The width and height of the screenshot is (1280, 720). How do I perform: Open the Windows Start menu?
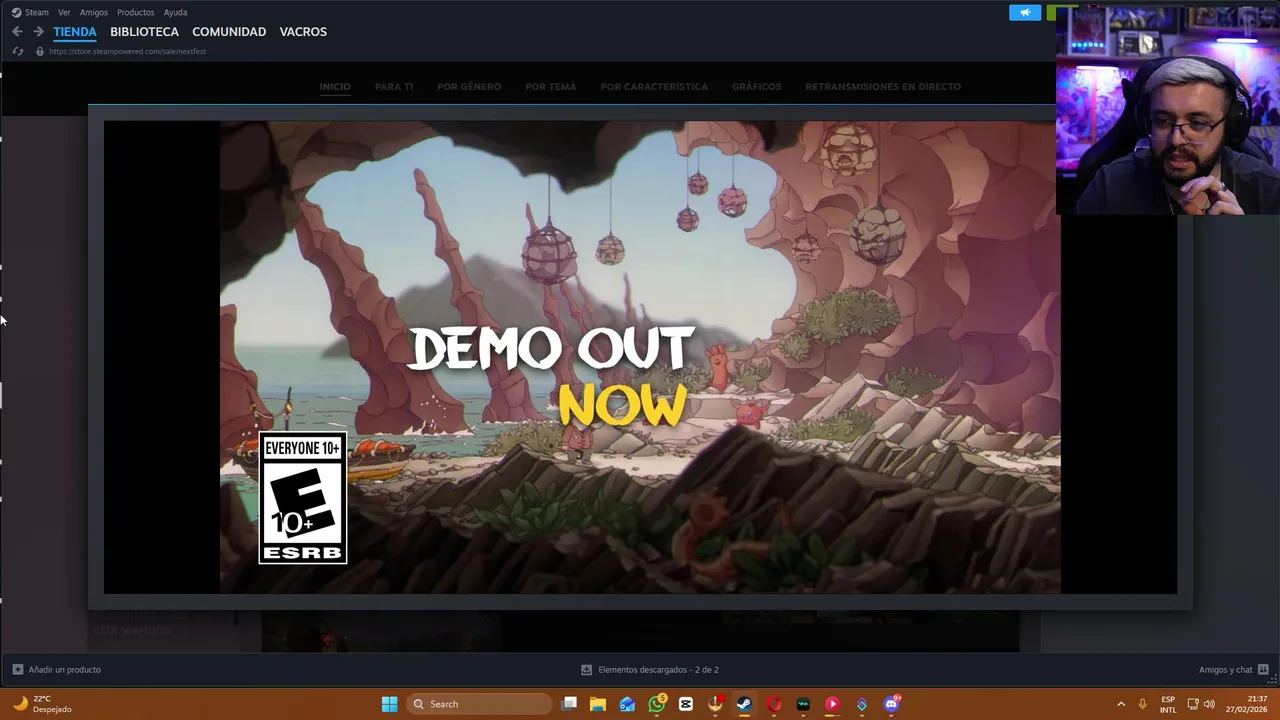click(x=390, y=704)
